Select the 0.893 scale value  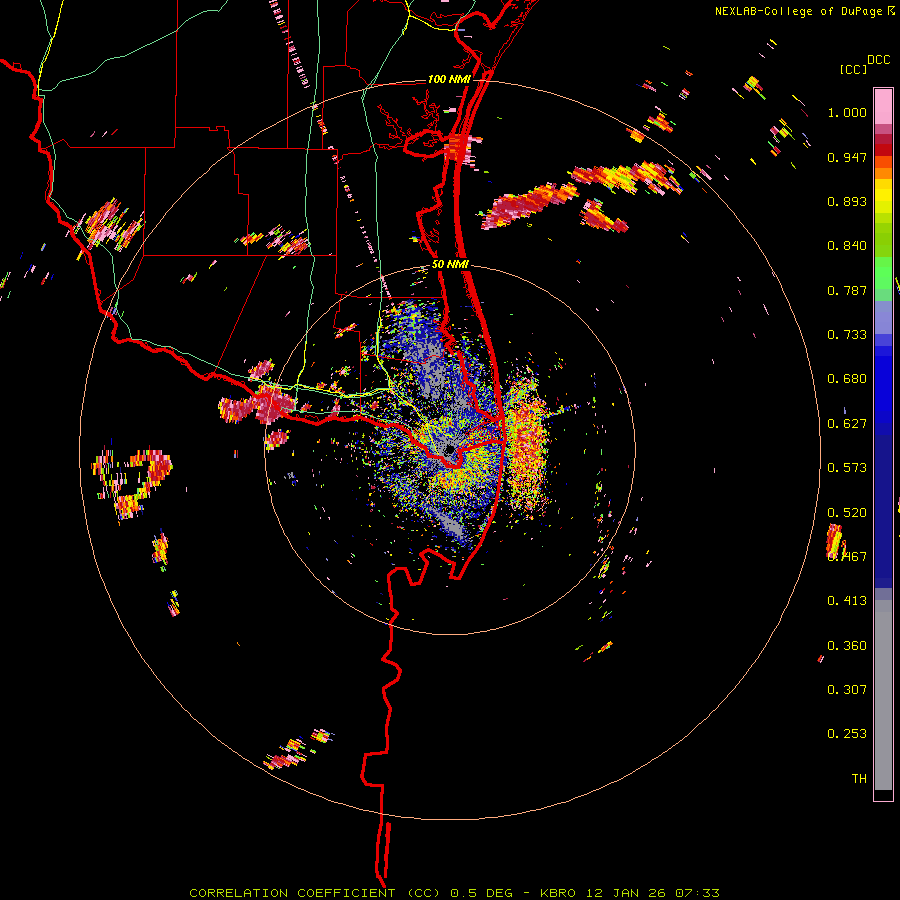847,201
